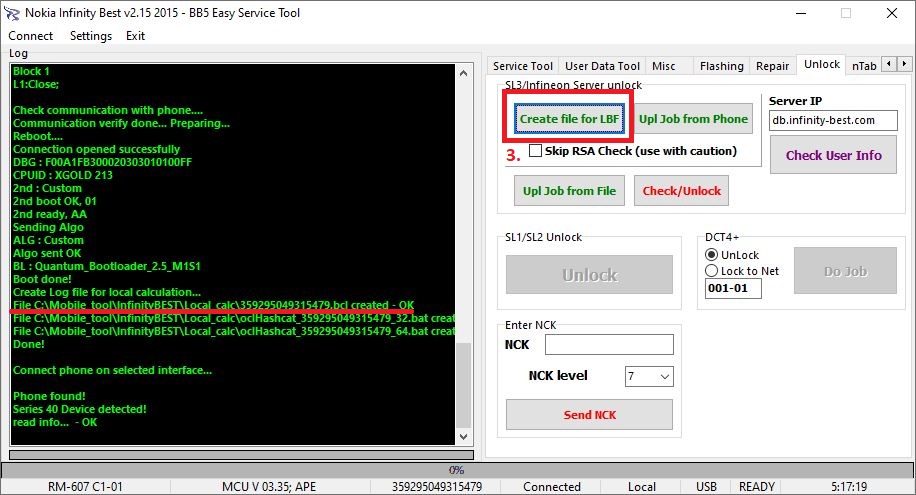Select the Lock to Net option
Screen dimensions: 916x495
click(x=711, y=271)
